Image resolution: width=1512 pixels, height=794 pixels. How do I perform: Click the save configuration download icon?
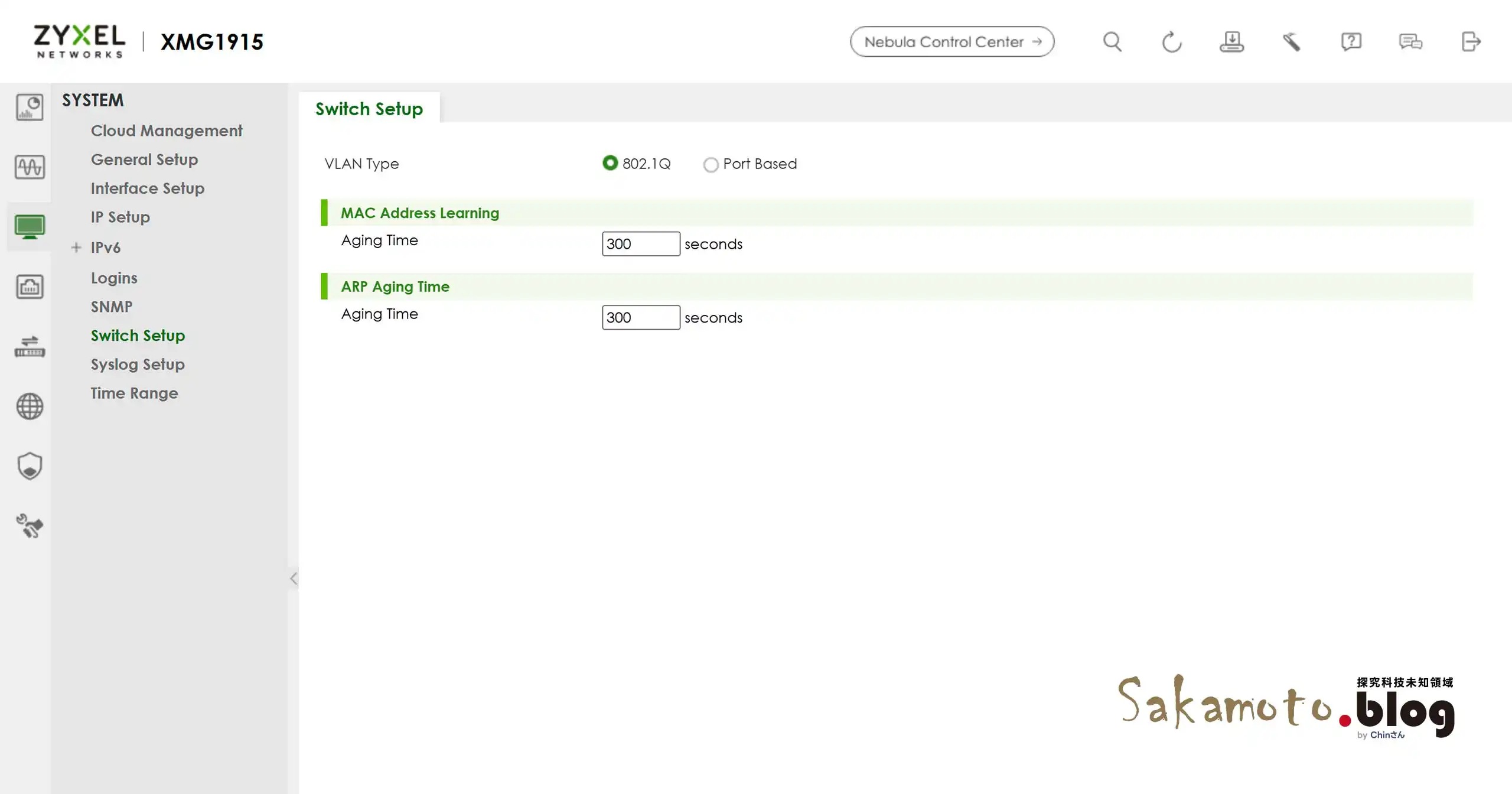point(1231,42)
